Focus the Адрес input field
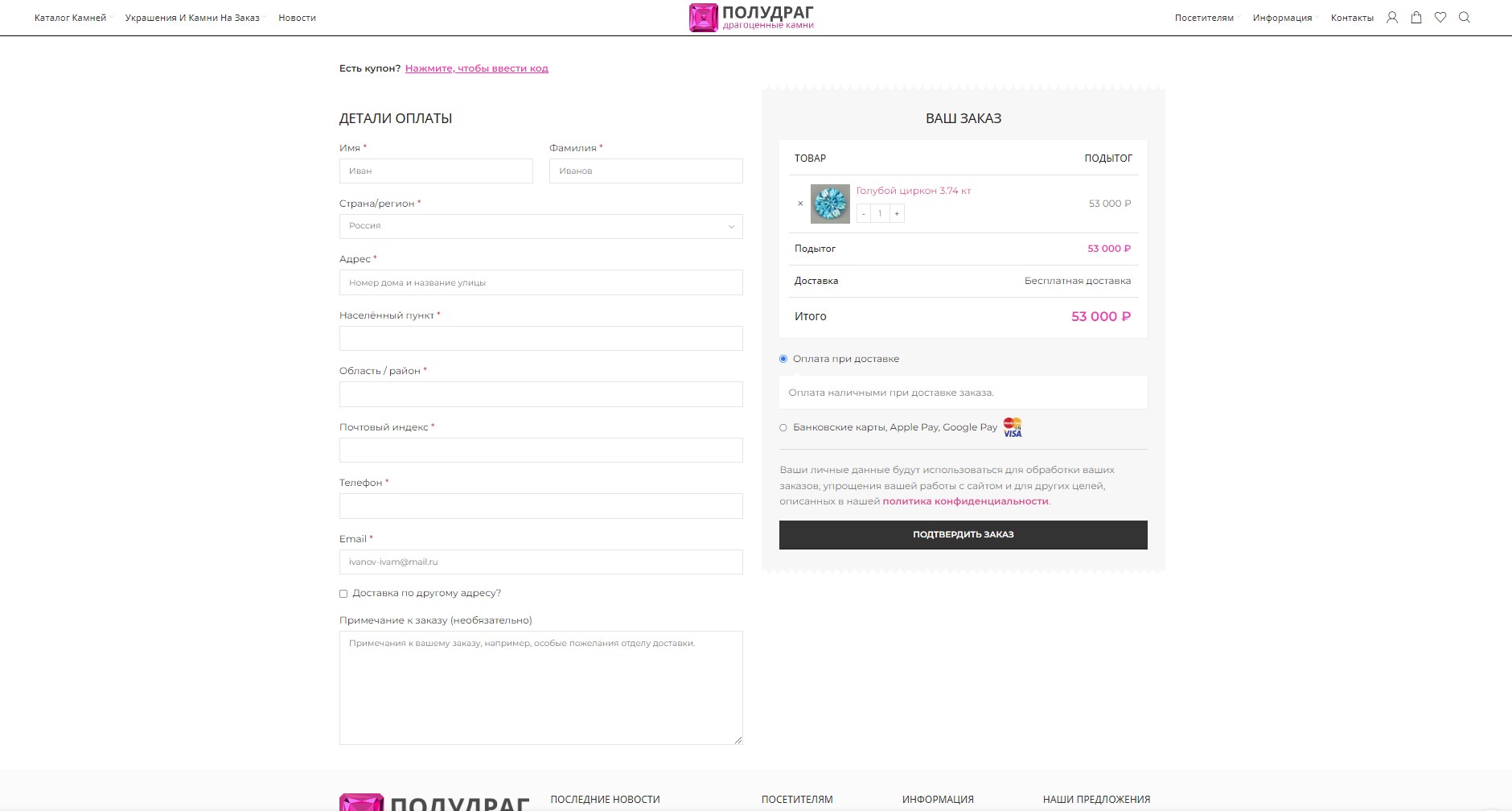This screenshot has width=1512, height=811. pyautogui.click(x=540, y=282)
